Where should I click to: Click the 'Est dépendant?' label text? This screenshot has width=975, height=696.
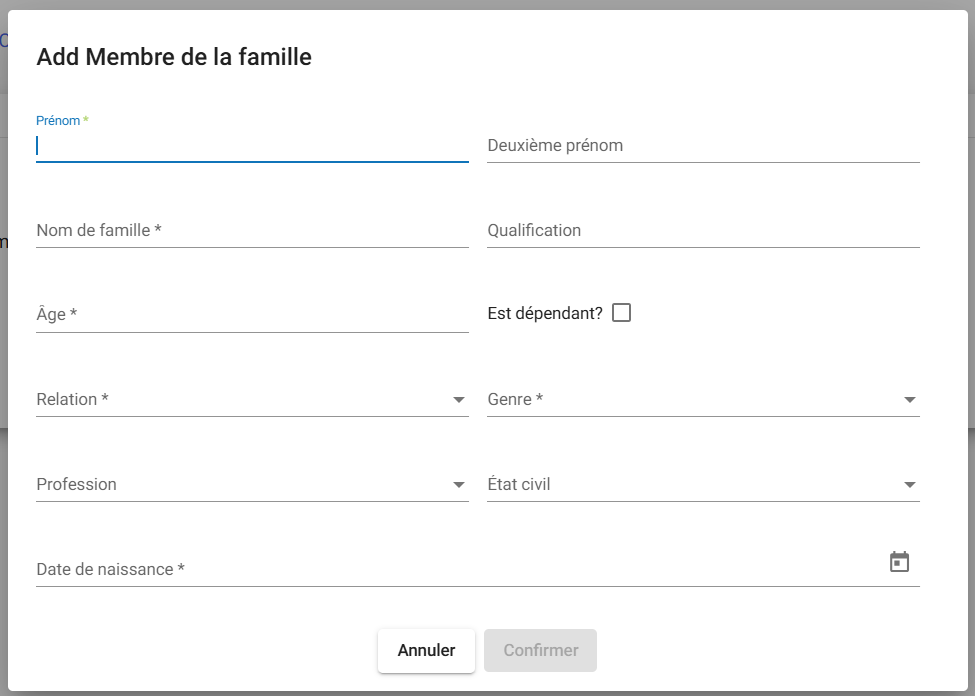(x=545, y=313)
